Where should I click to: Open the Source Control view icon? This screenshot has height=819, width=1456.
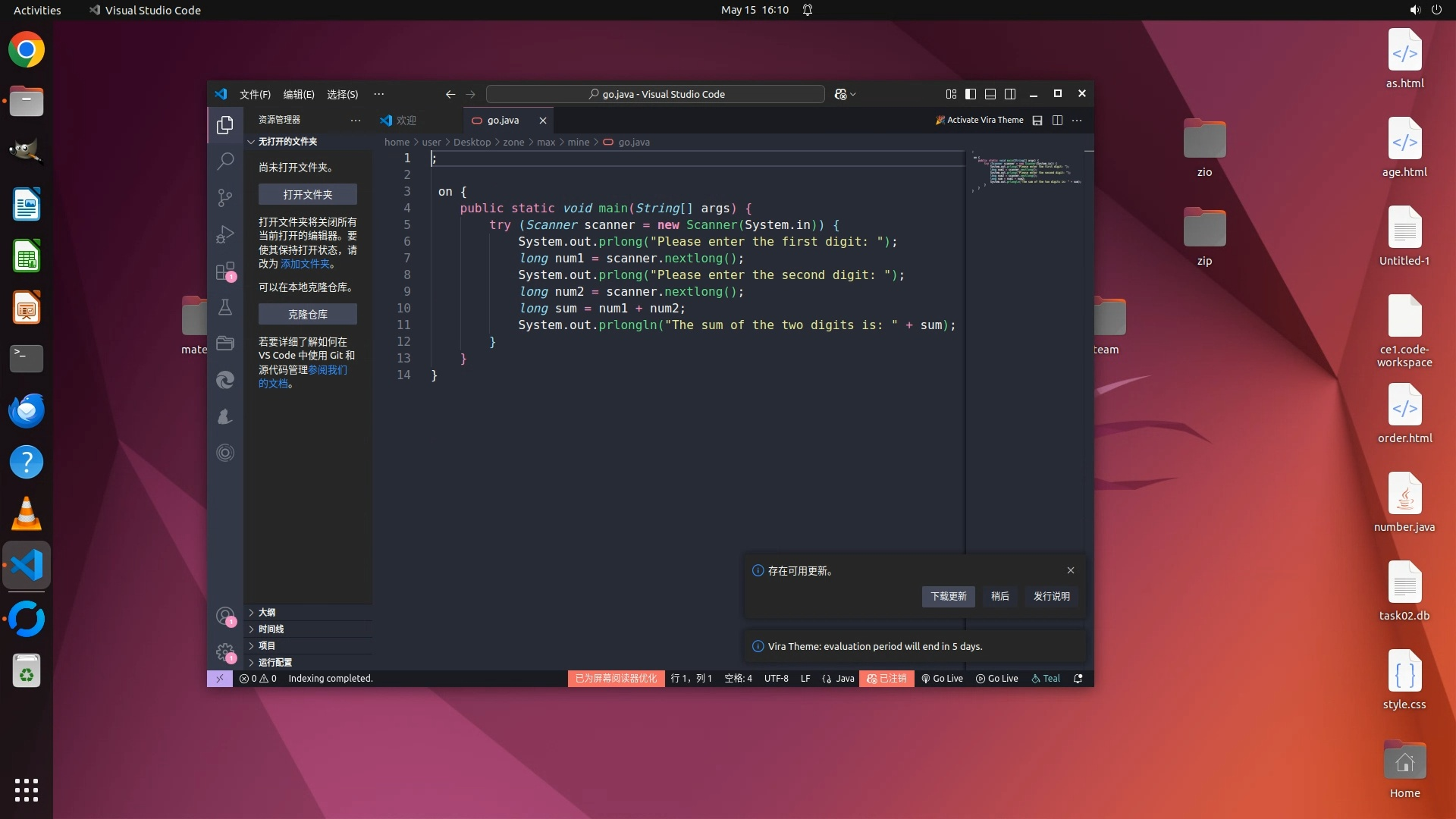point(225,197)
